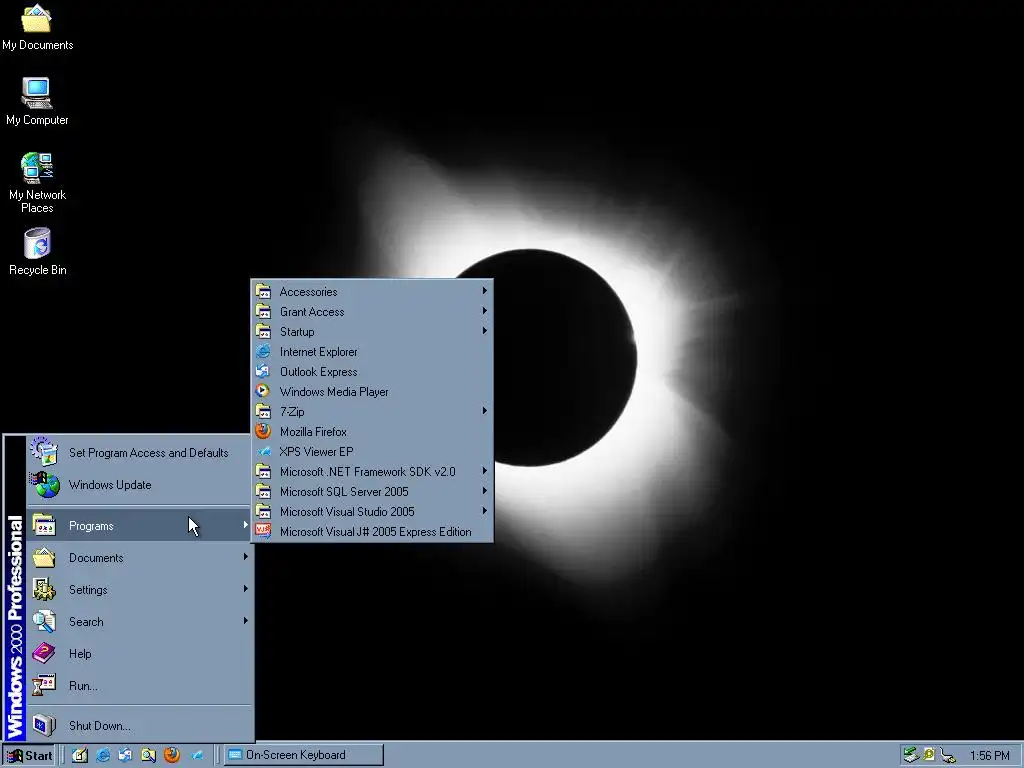Choose Grant Access folder entry
1024x768 pixels.
click(372, 312)
